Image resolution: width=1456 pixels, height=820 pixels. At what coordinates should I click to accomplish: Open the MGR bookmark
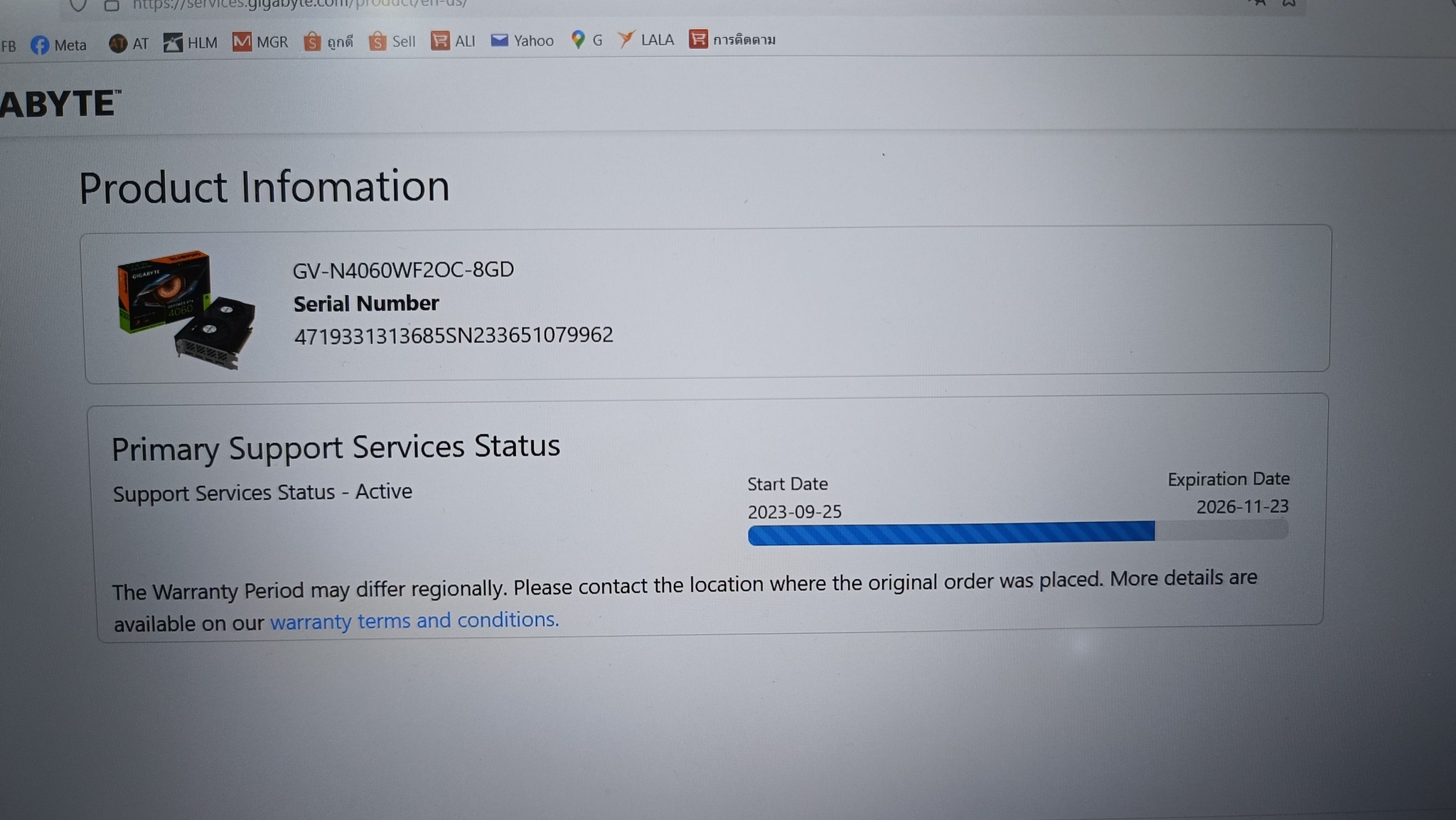(x=260, y=42)
